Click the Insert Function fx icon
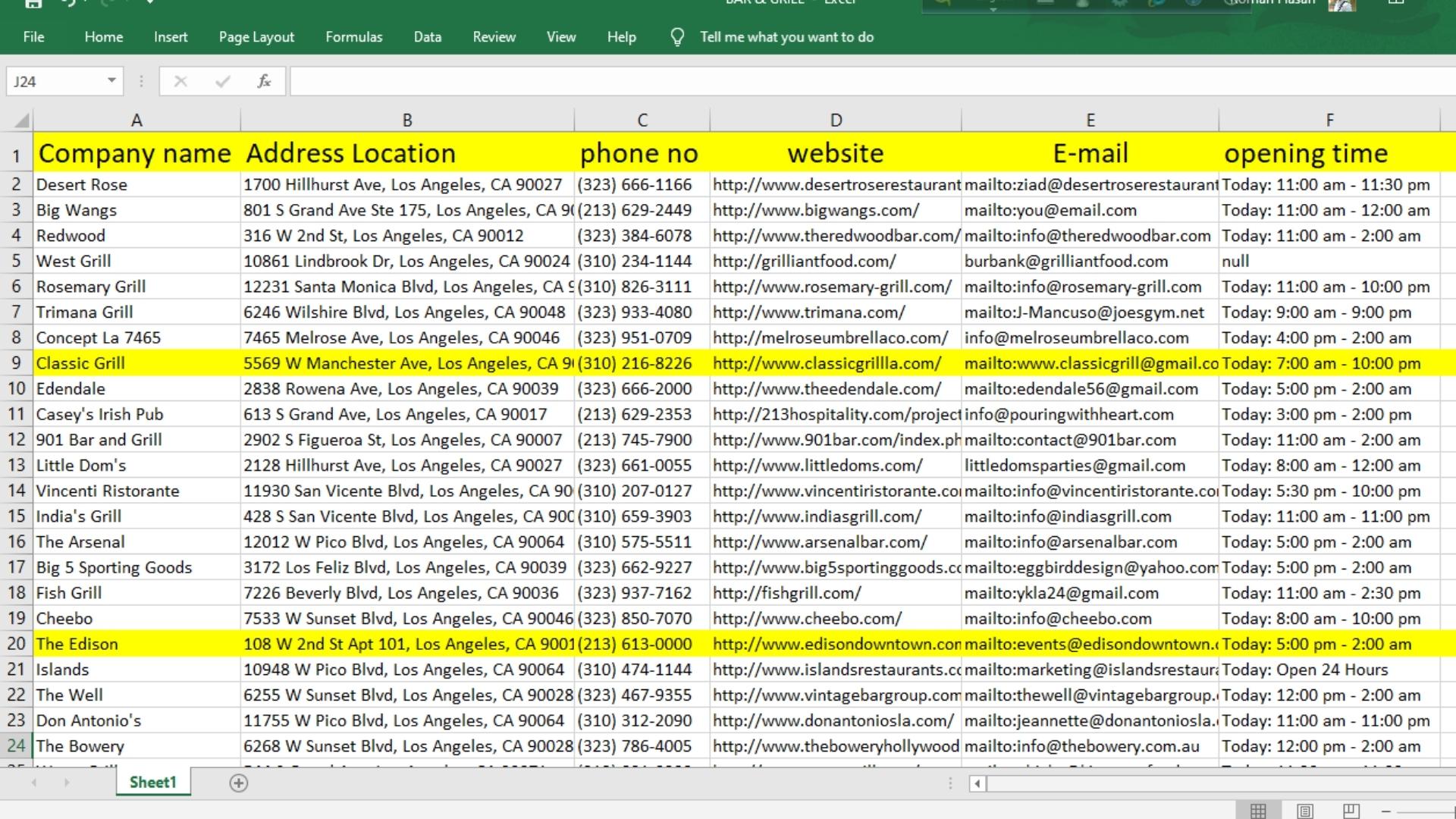Image resolution: width=1456 pixels, height=819 pixels. click(264, 81)
